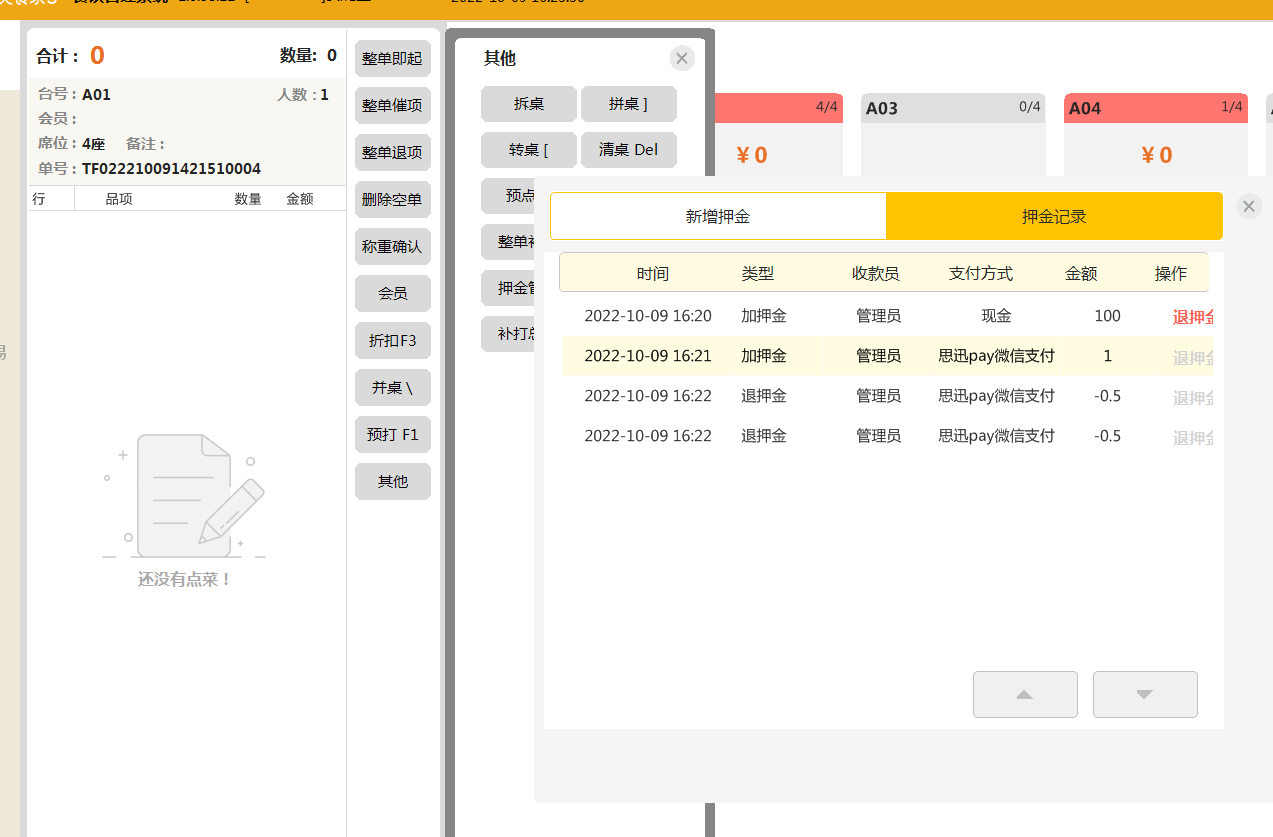The width and height of the screenshot is (1273, 837).
Task: Select the 押金记录 tab
Action: point(1054,216)
